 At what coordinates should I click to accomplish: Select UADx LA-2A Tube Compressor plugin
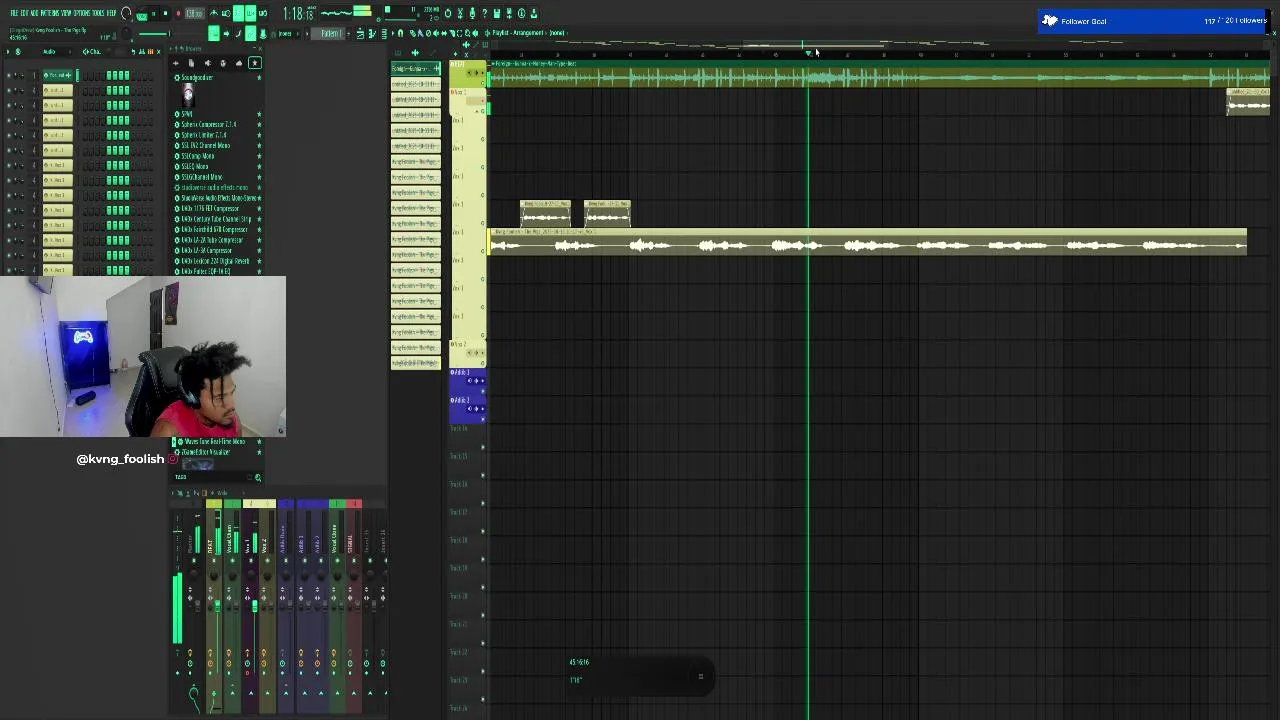(x=212, y=240)
